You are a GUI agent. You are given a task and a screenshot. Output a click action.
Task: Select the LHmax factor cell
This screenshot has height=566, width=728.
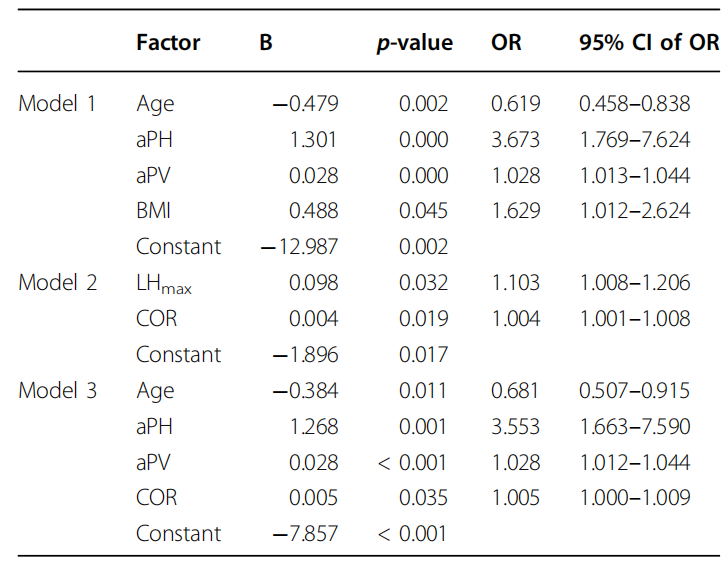pos(163,283)
